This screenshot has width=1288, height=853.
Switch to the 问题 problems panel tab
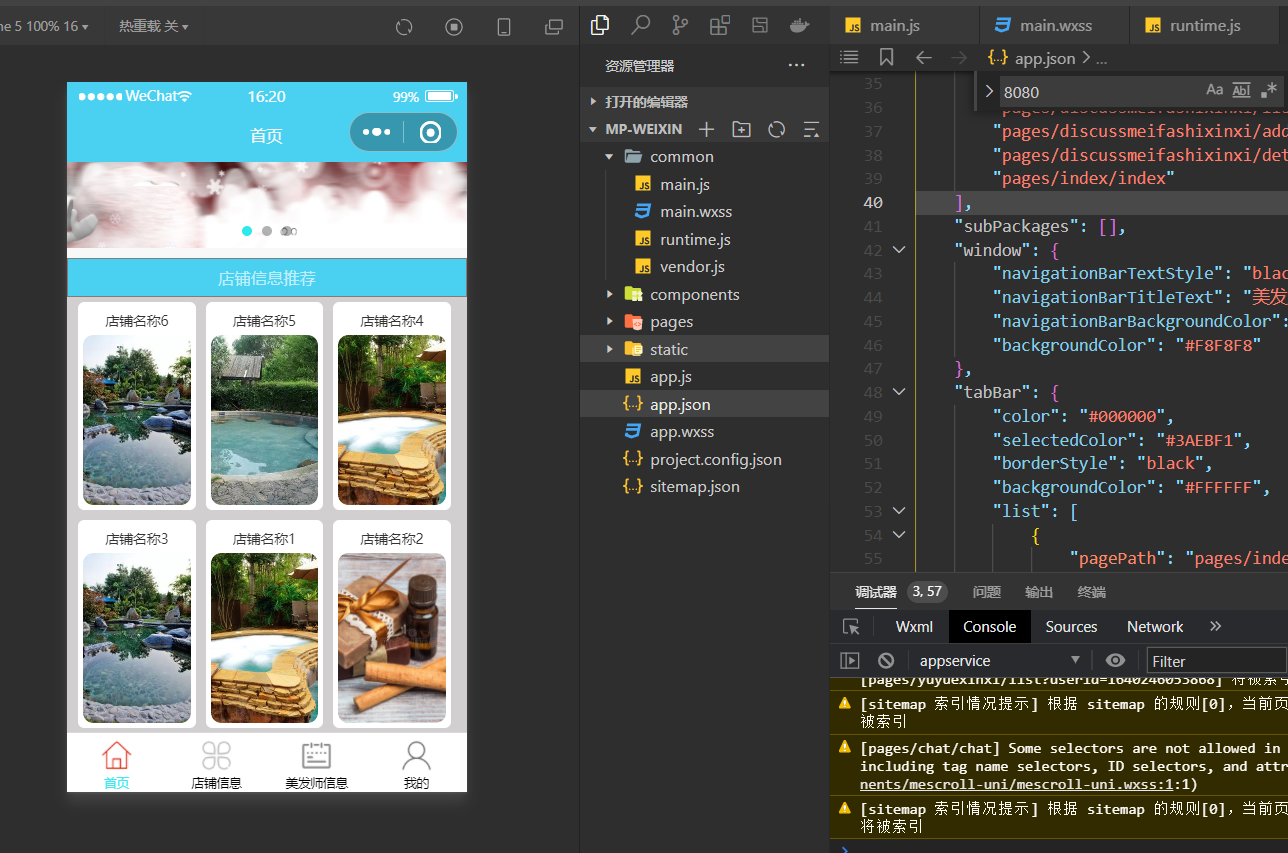[987, 592]
